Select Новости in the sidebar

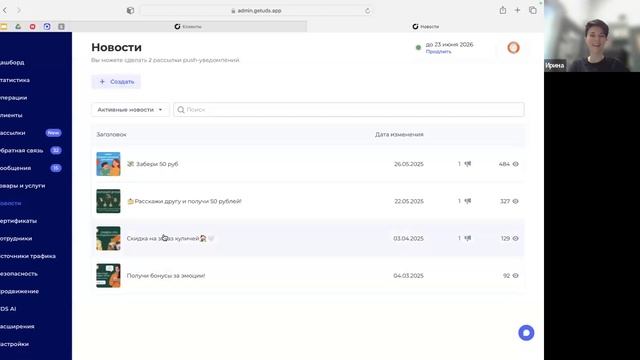[x=11, y=203]
